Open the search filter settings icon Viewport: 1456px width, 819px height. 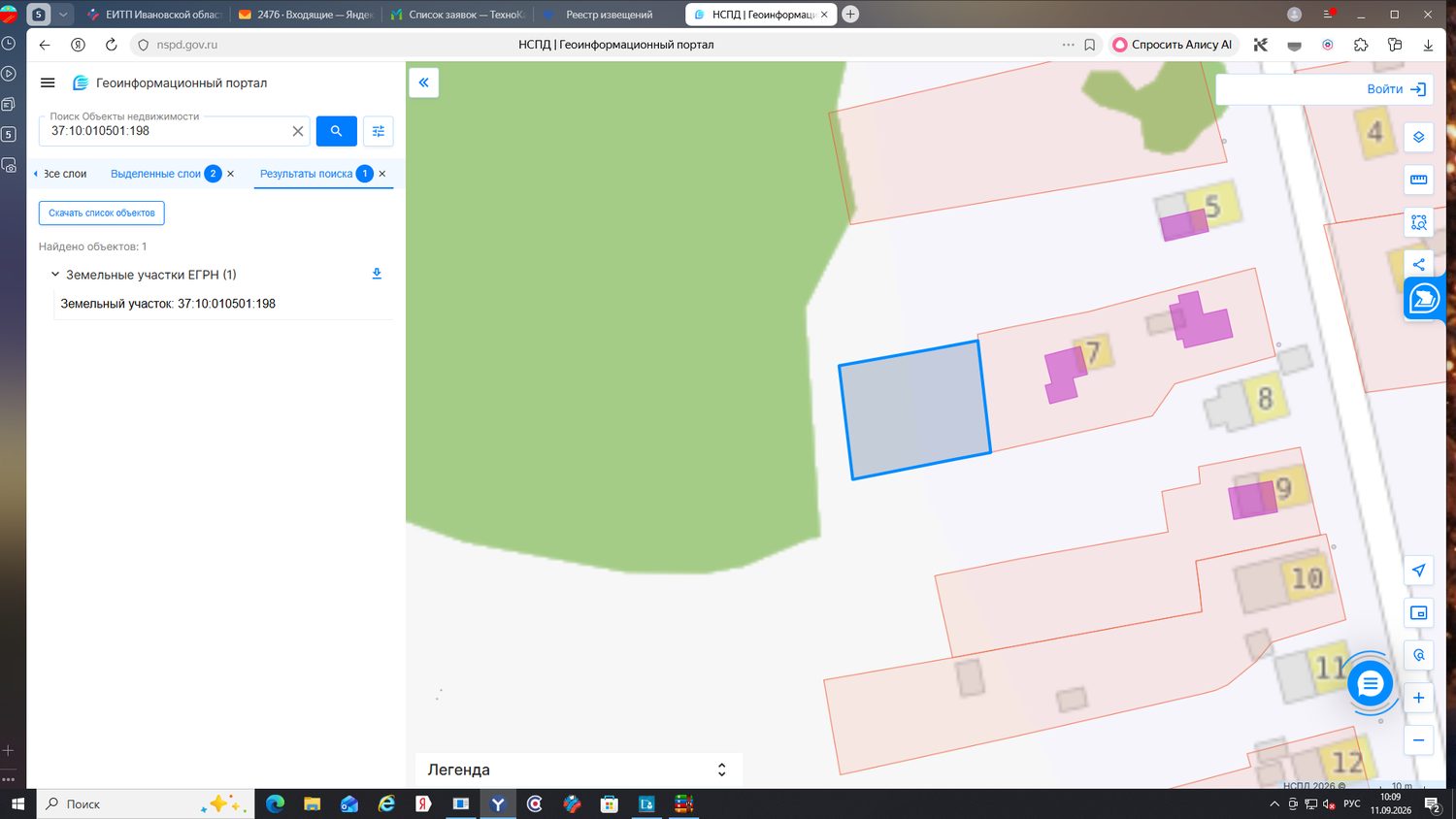pyautogui.click(x=379, y=131)
